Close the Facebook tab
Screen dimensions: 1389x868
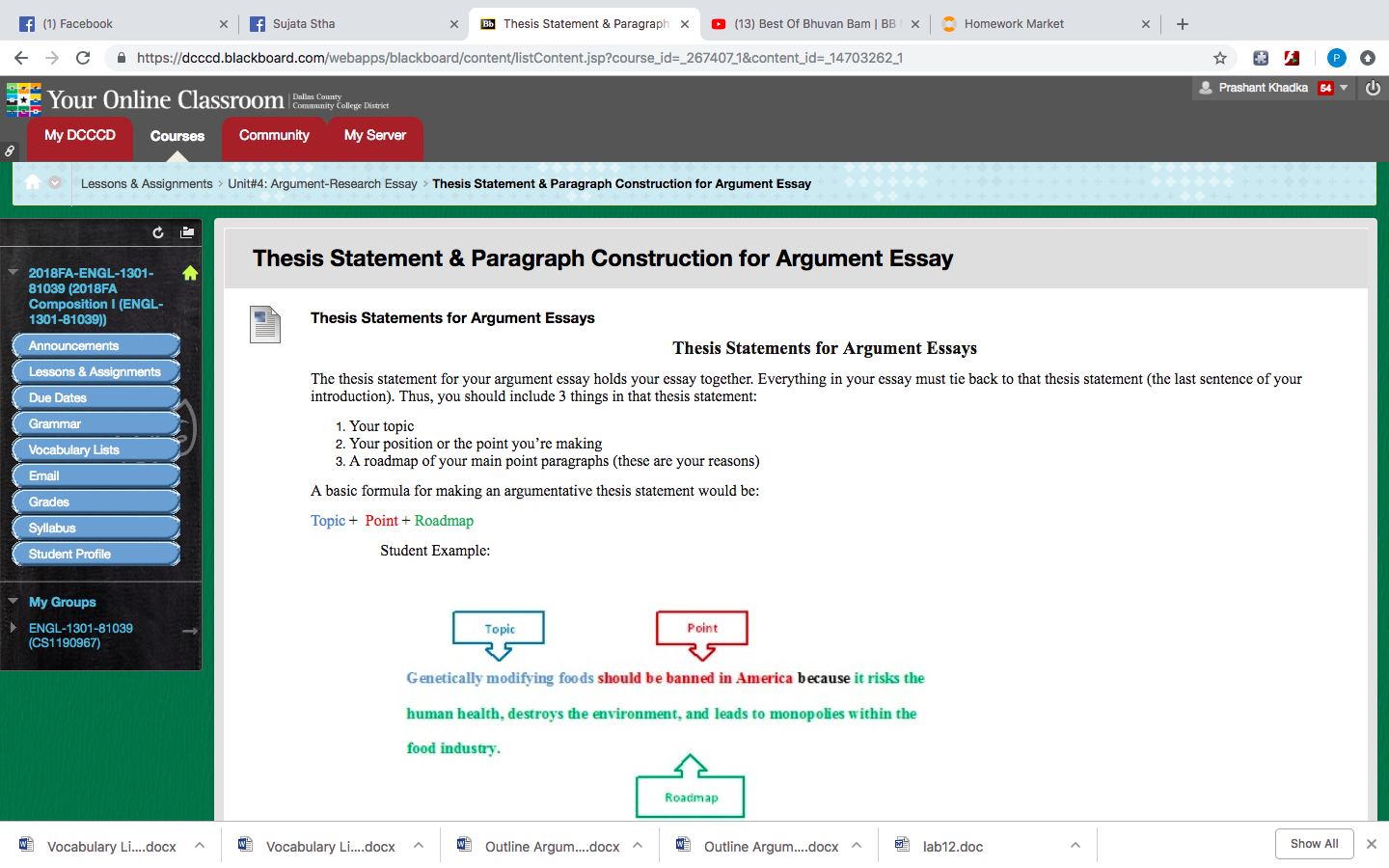224,24
